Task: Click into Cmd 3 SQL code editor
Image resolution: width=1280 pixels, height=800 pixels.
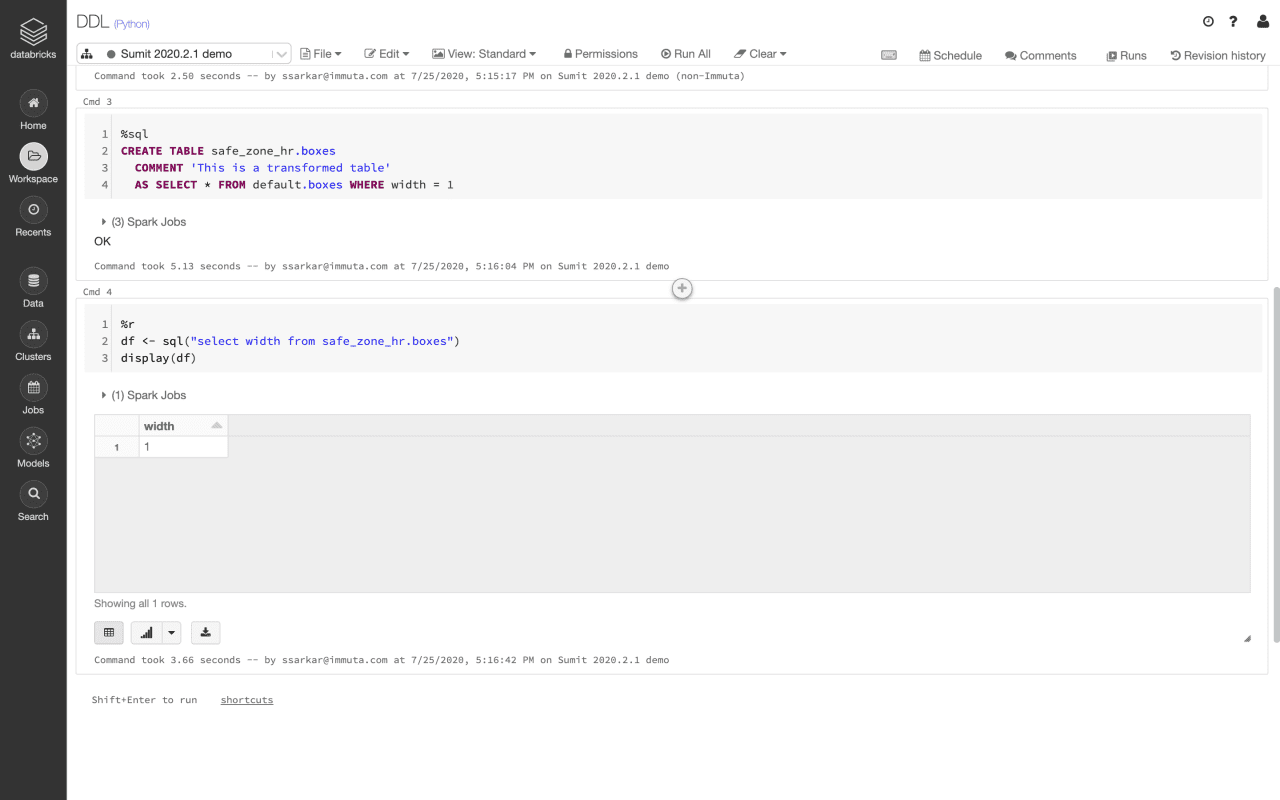Action: [x=673, y=159]
